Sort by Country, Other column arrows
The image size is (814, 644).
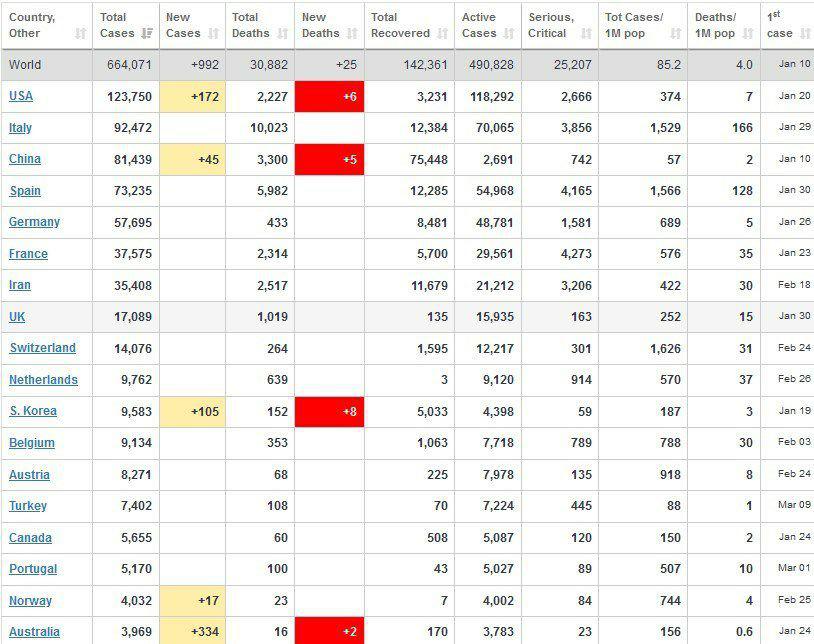pos(80,34)
